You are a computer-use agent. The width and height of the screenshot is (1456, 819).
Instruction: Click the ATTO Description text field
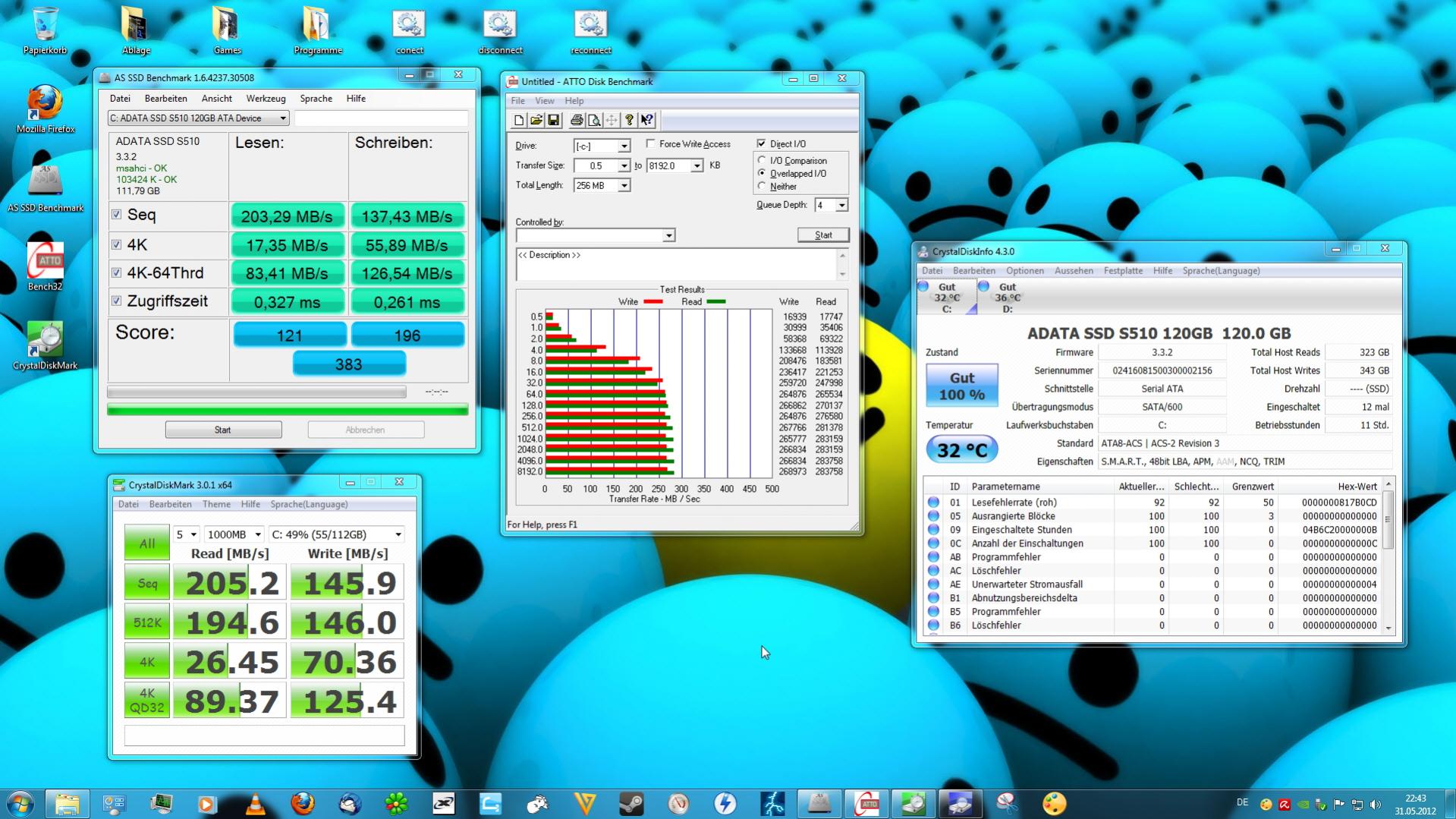point(676,263)
